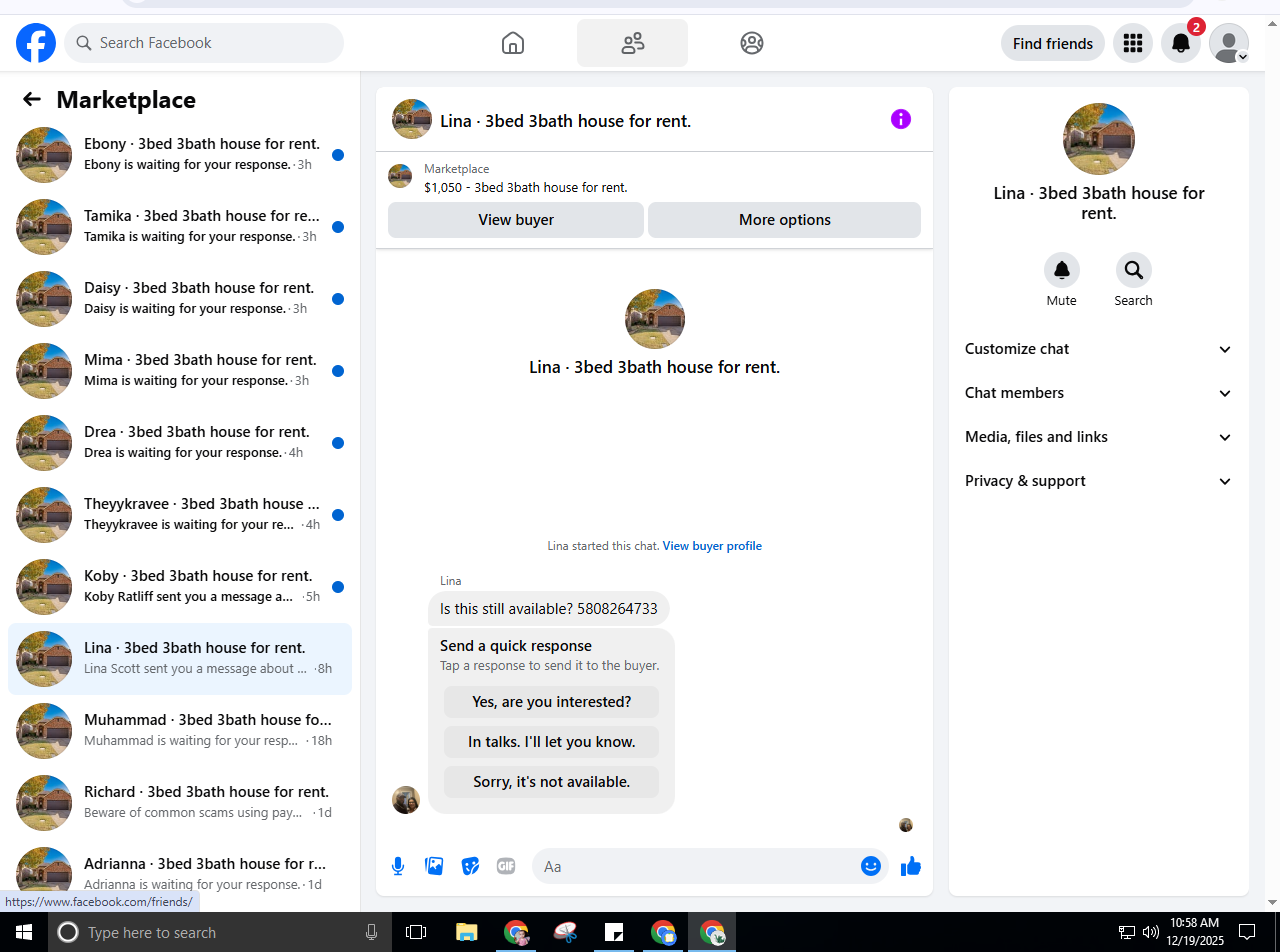Click message 'Is this still available? 5808264733'
The height and width of the screenshot is (952, 1280).
[x=549, y=609]
